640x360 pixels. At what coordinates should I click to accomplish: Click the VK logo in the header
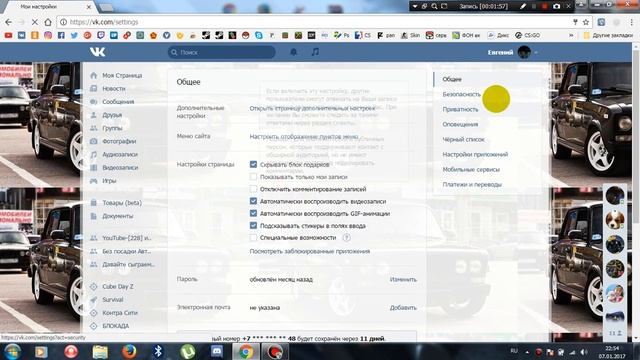click(98, 52)
